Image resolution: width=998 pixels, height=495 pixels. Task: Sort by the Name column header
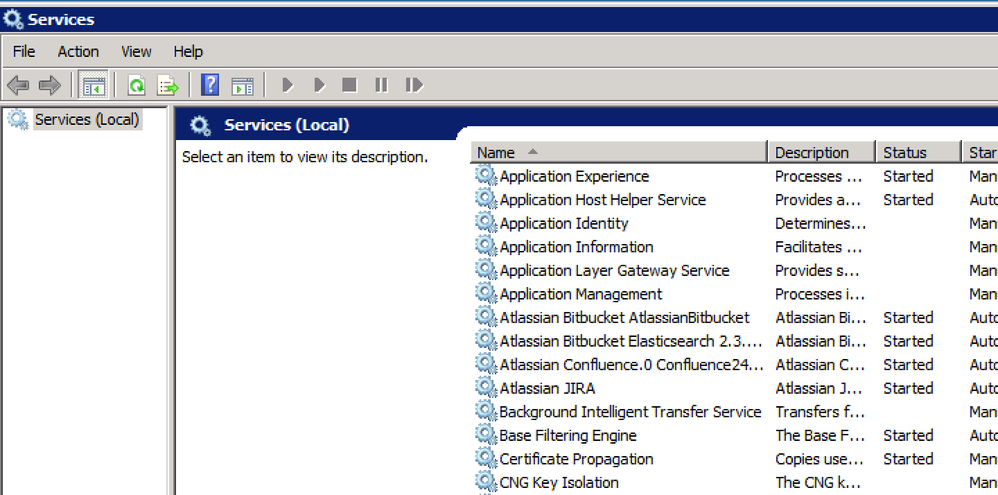[x=619, y=153]
